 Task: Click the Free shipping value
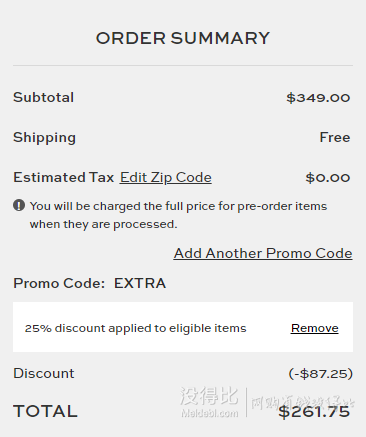pyautogui.click(x=335, y=137)
